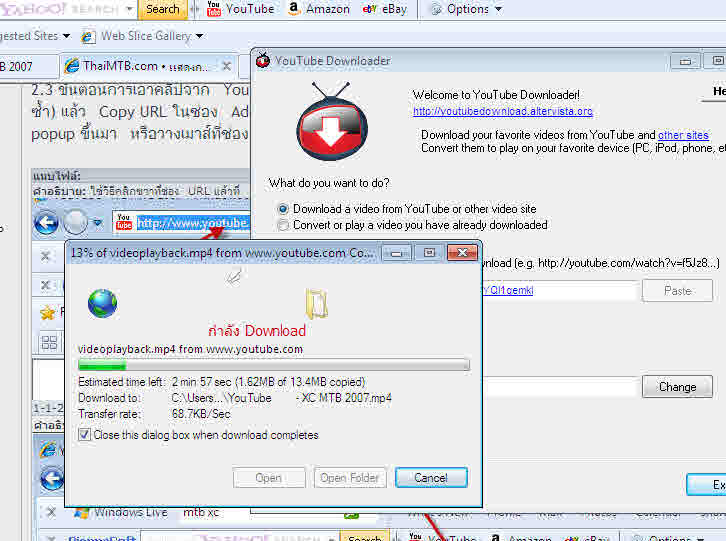The width and height of the screenshot is (726, 541).
Task: Click the YouTube Downloader TV logo
Action: click(332, 122)
